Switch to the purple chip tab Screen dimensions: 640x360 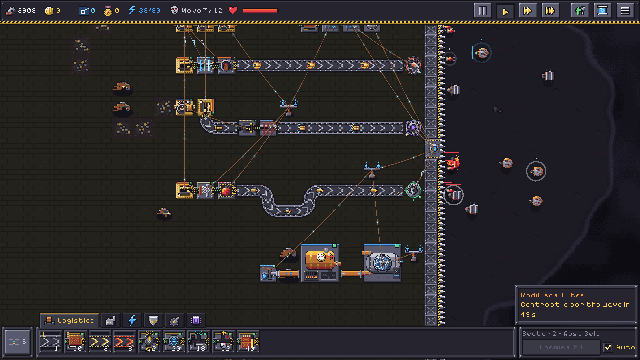click(x=196, y=320)
